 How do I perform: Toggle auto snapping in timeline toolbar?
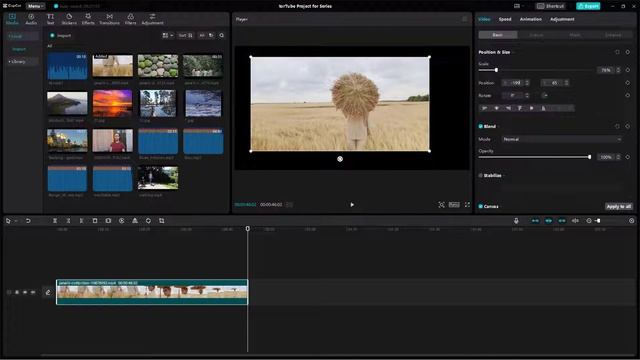(549, 221)
